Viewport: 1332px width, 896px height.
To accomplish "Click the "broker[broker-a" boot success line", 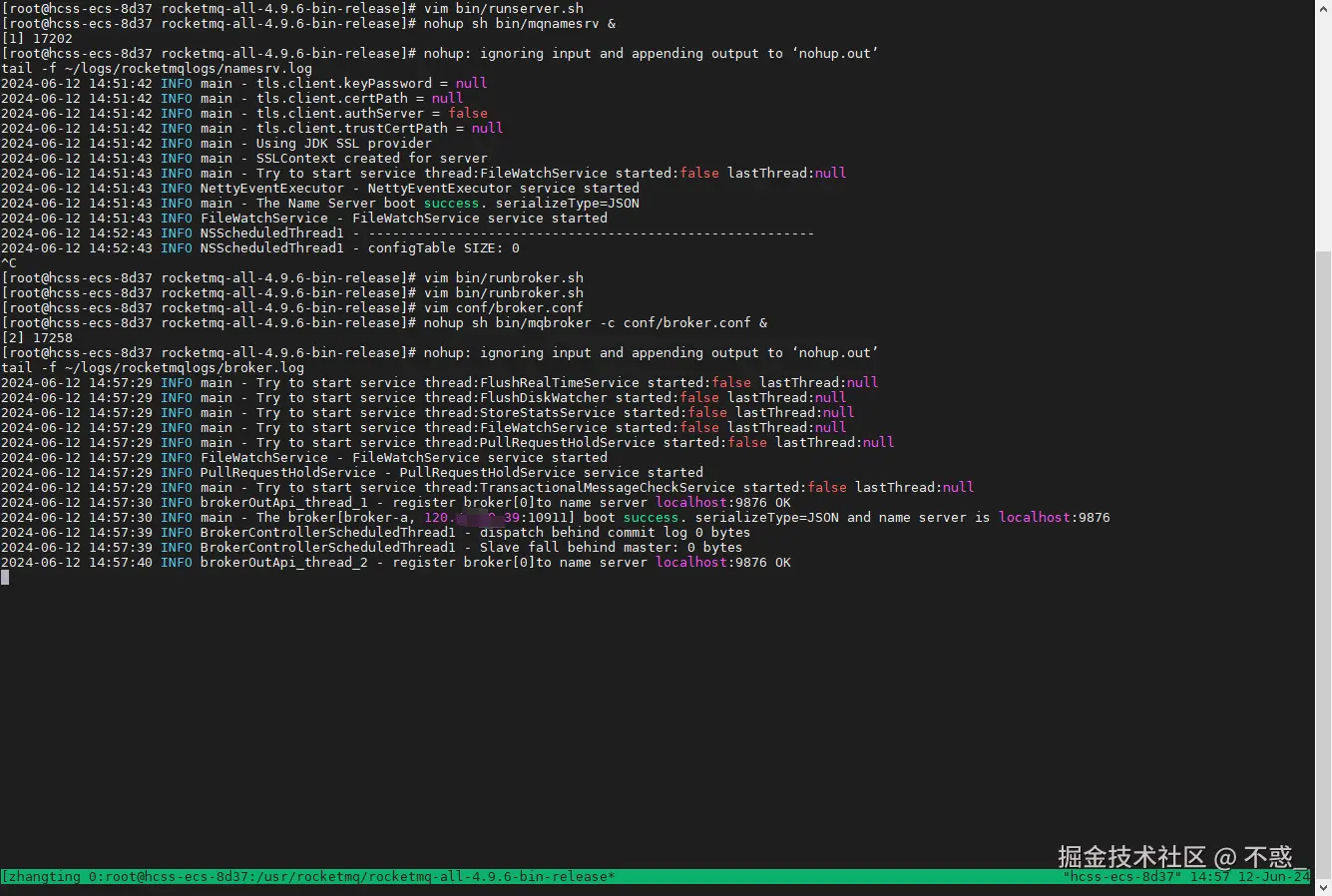I will click(556, 517).
